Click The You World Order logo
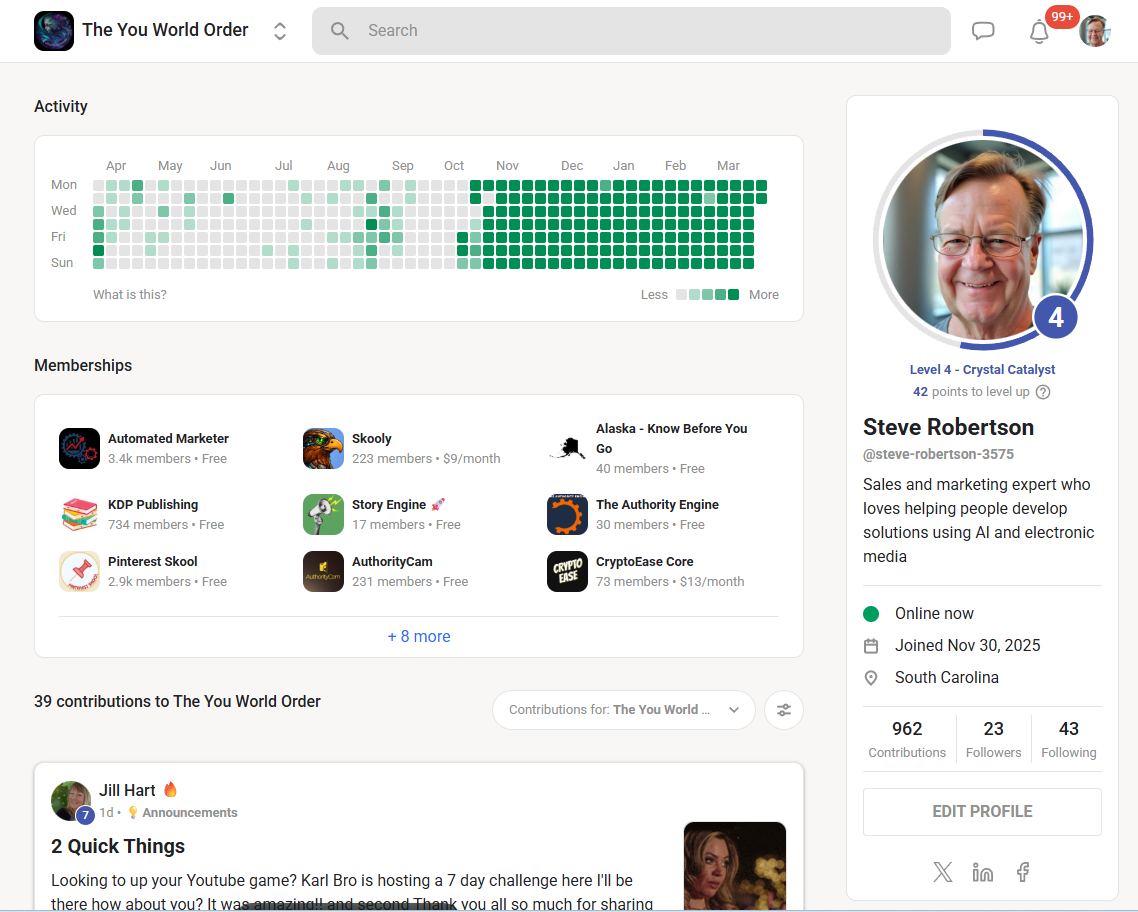Screen dimensions: 1138x912 coord(54,31)
